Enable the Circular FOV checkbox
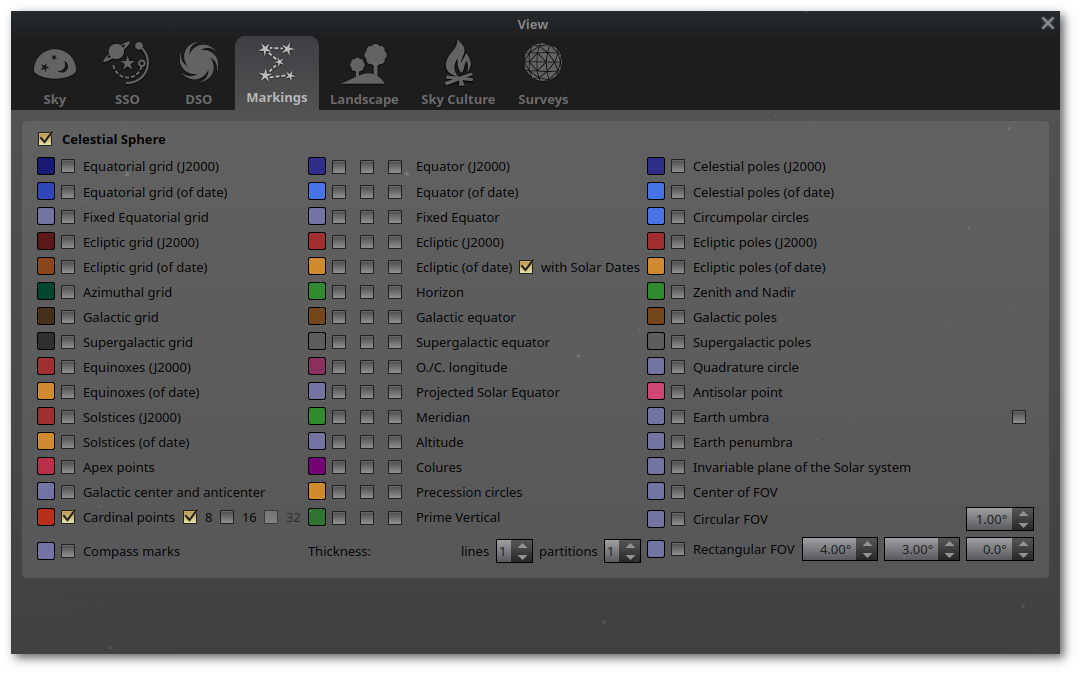1079x673 pixels. 679,519
